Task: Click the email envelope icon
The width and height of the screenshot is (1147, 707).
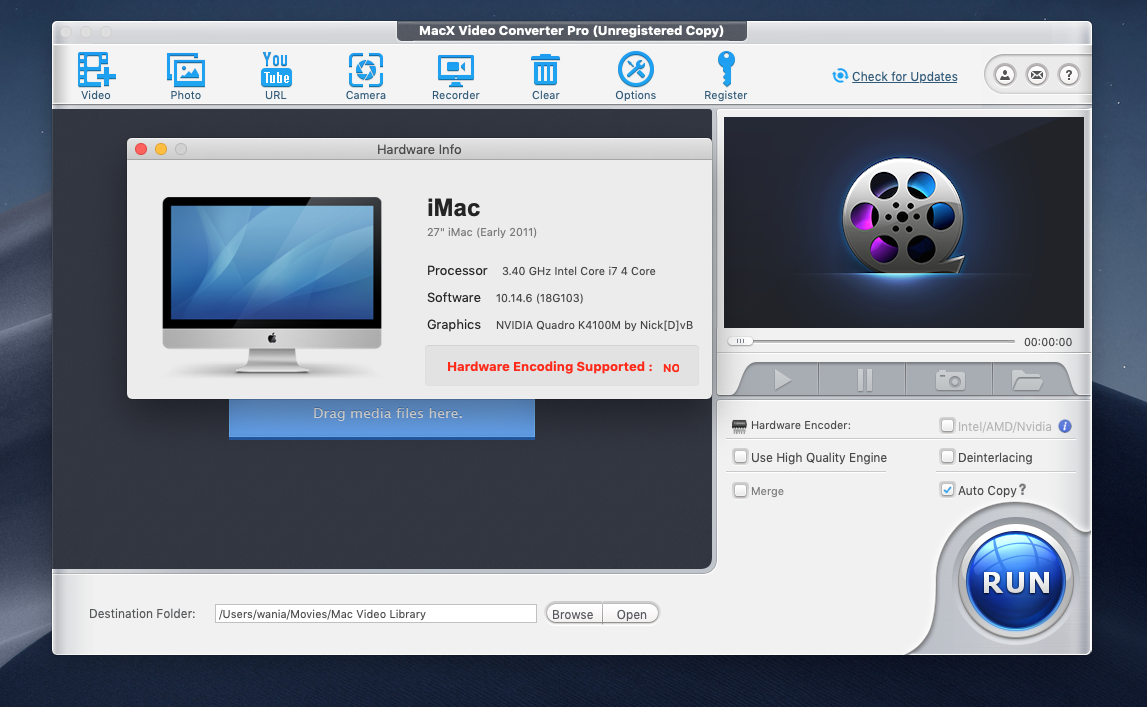Action: [1037, 75]
